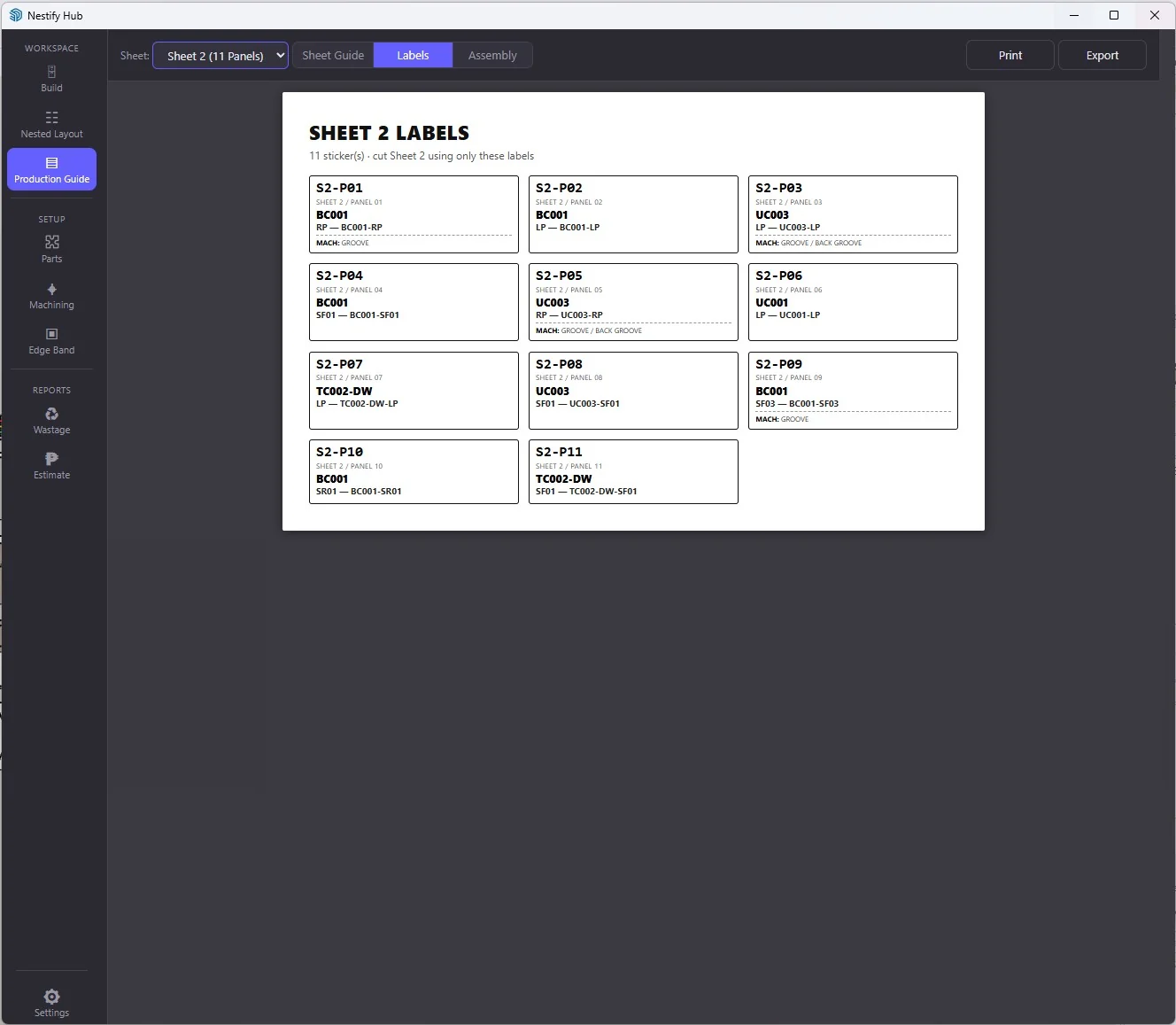Viewport: 1176px width, 1025px height.
Task: Click 'SR01 — BC001-SR01' text
Action: (x=359, y=492)
